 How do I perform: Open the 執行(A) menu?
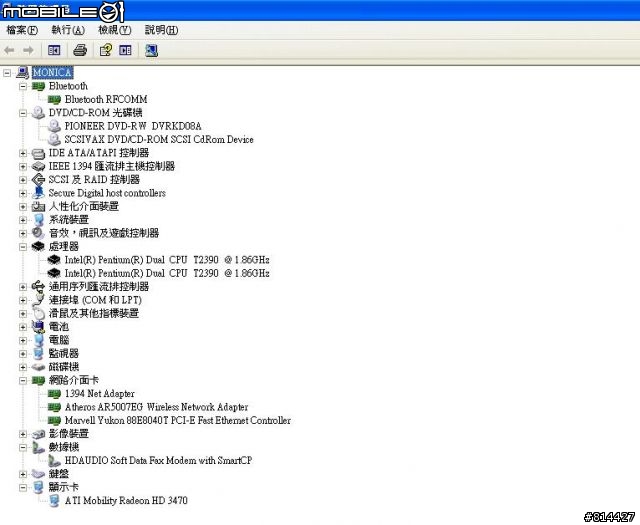(68, 30)
